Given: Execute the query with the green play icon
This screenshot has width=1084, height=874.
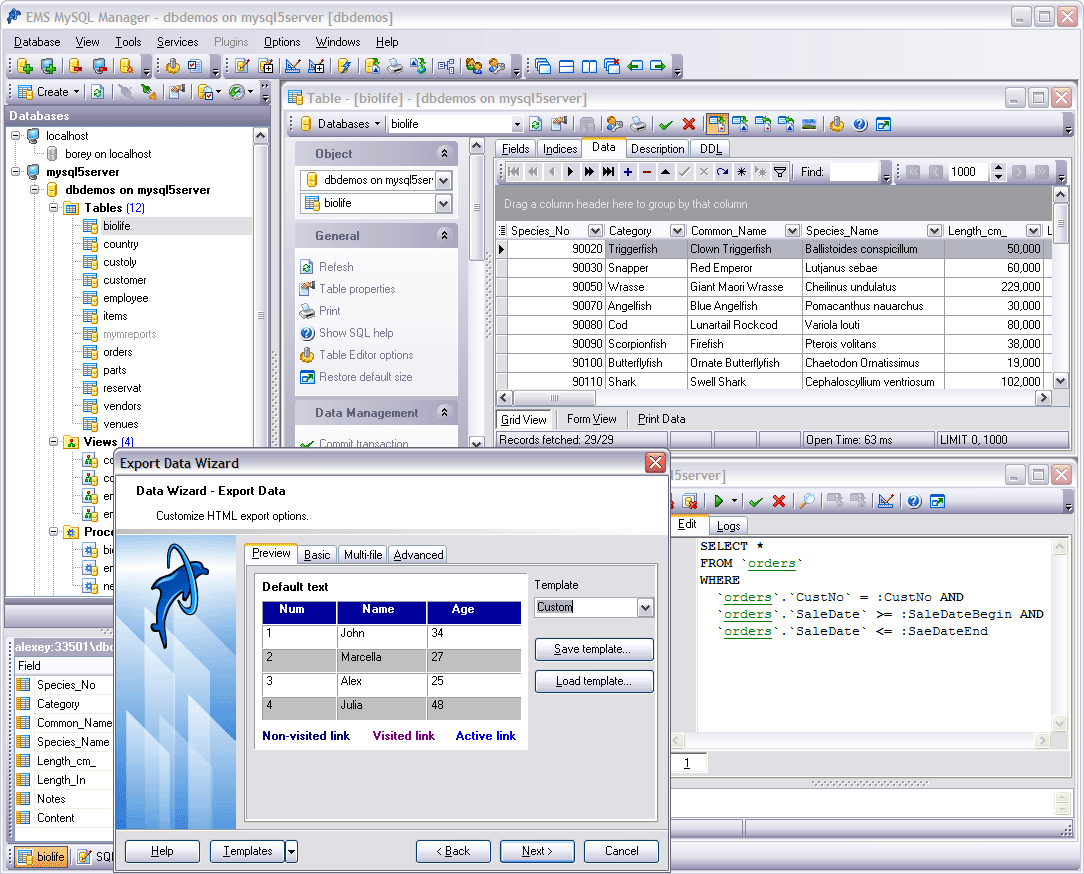Looking at the screenshot, I should (x=719, y=501).
